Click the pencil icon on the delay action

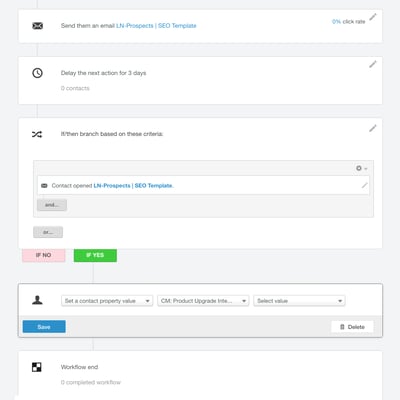[373, 64]
